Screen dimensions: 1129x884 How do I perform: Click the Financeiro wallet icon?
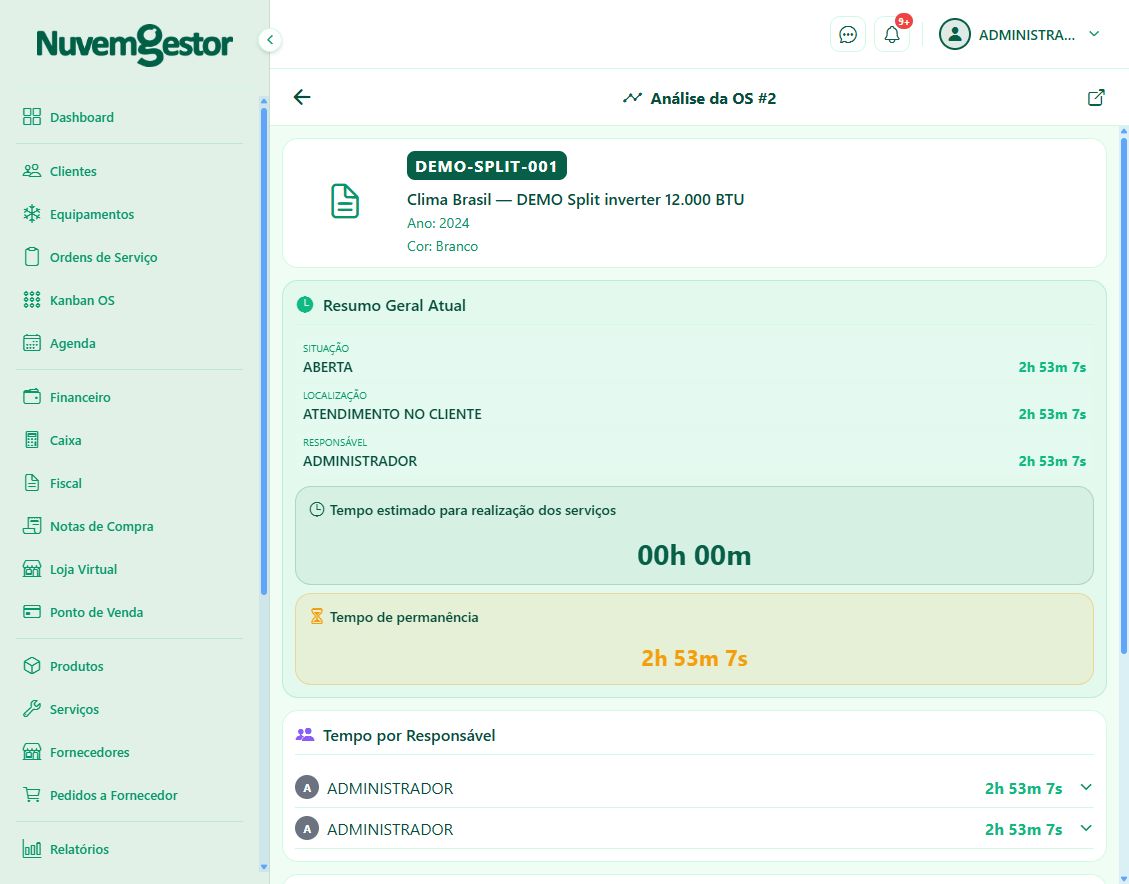[32, 397]
